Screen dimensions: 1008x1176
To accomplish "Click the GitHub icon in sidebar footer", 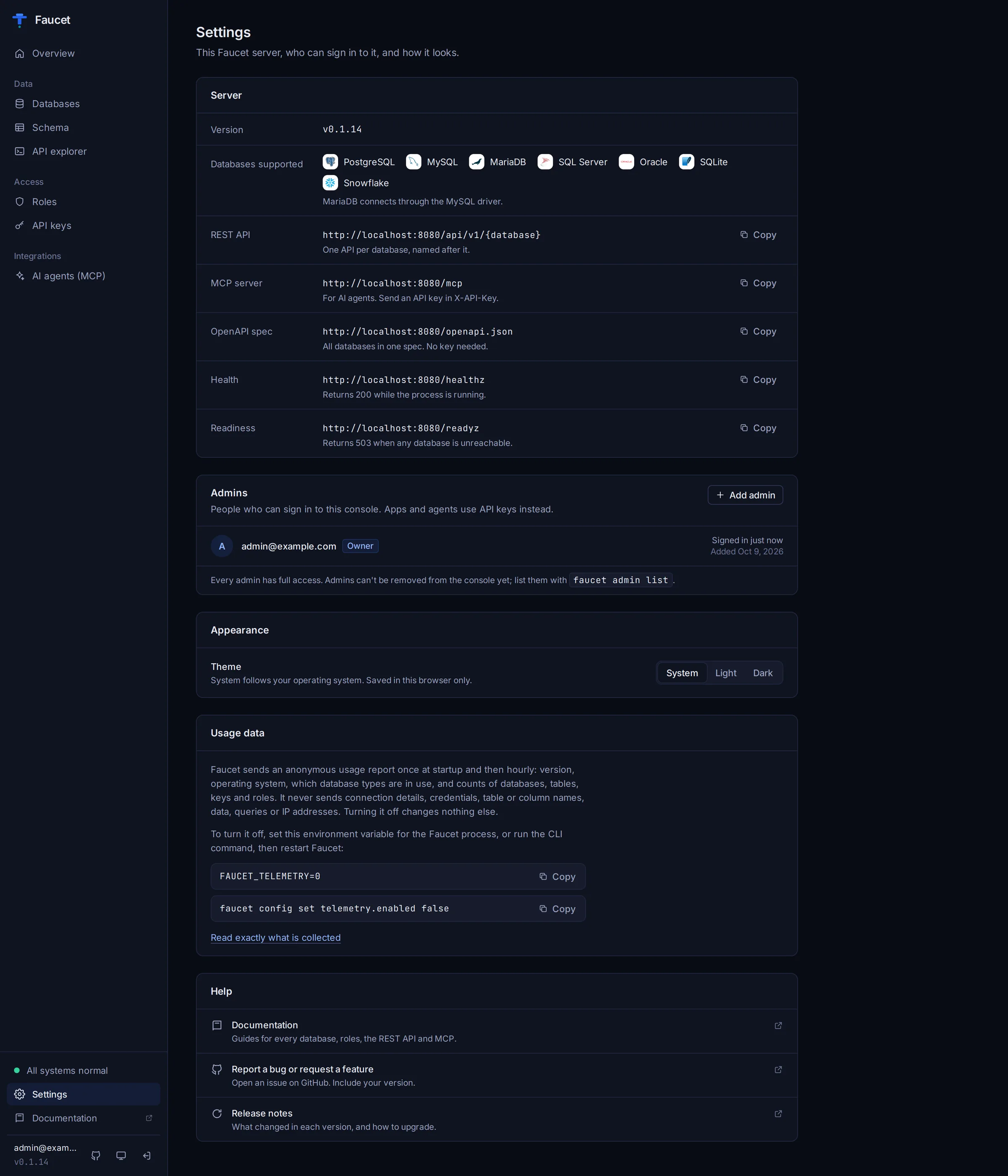I will coord(96,1155).
